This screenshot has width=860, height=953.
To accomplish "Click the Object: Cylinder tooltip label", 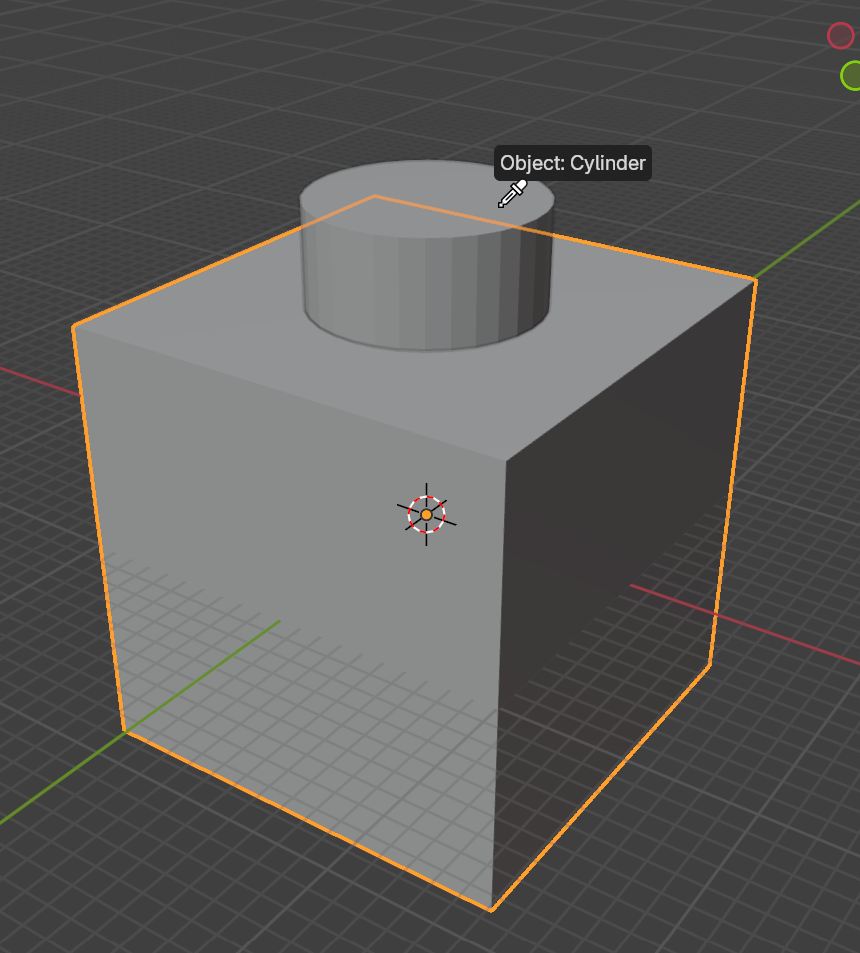I will [573, 163].
